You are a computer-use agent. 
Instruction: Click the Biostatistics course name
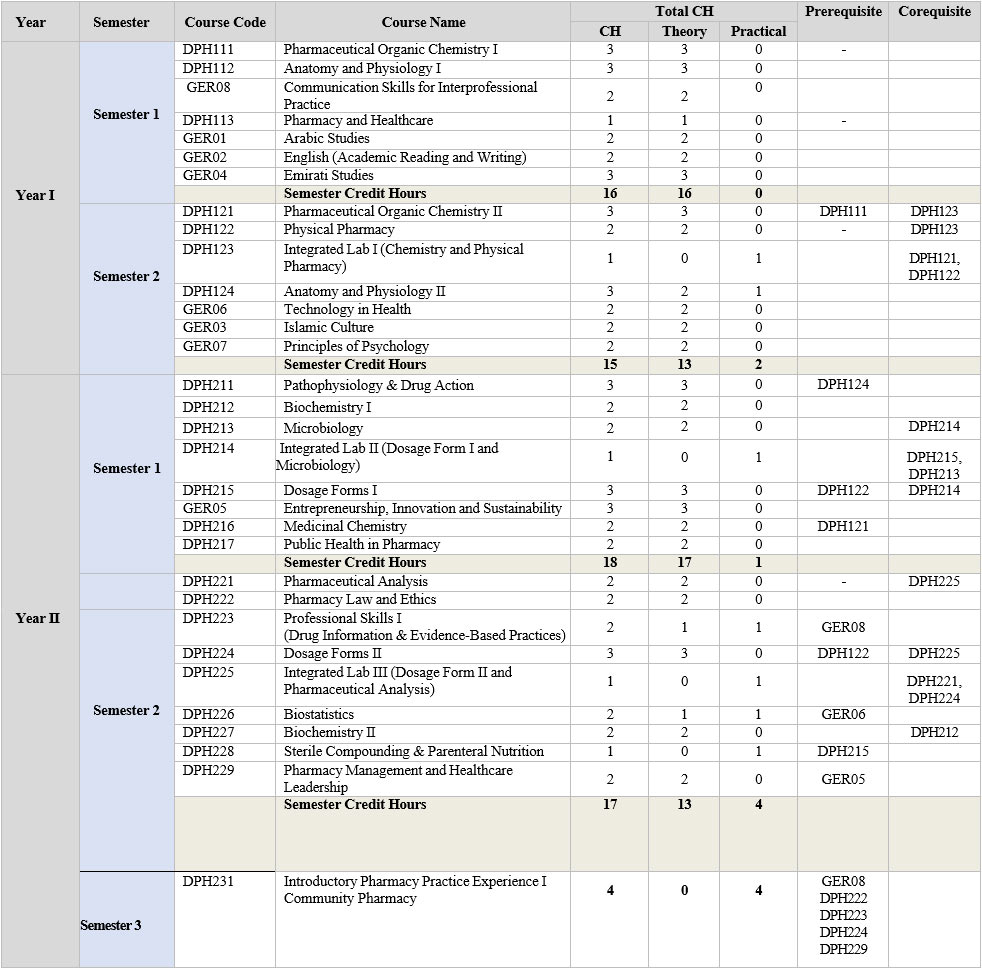[x=318, y=715]
